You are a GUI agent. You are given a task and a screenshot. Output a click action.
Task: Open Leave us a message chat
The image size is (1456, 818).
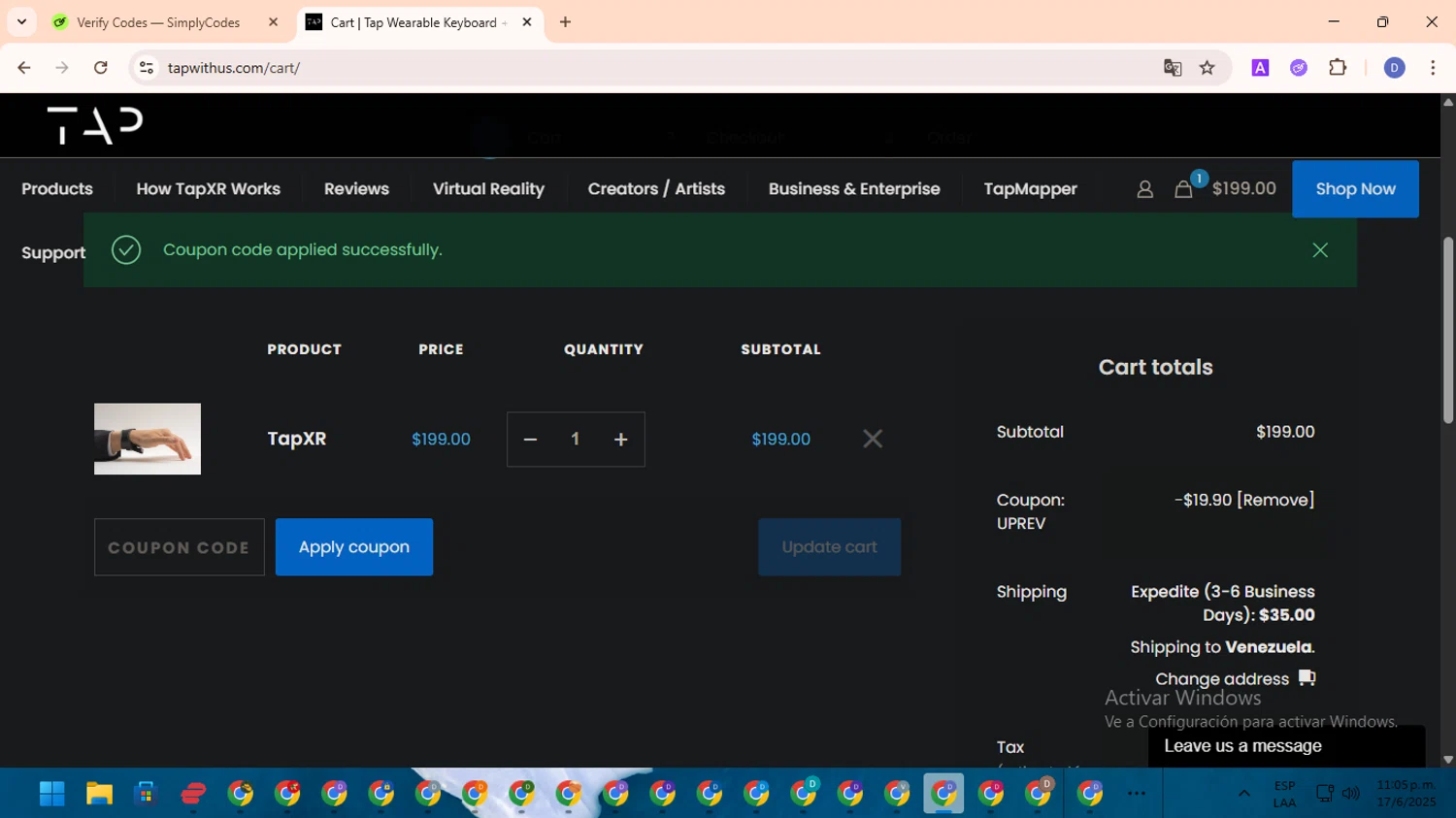click(1286, 746)
